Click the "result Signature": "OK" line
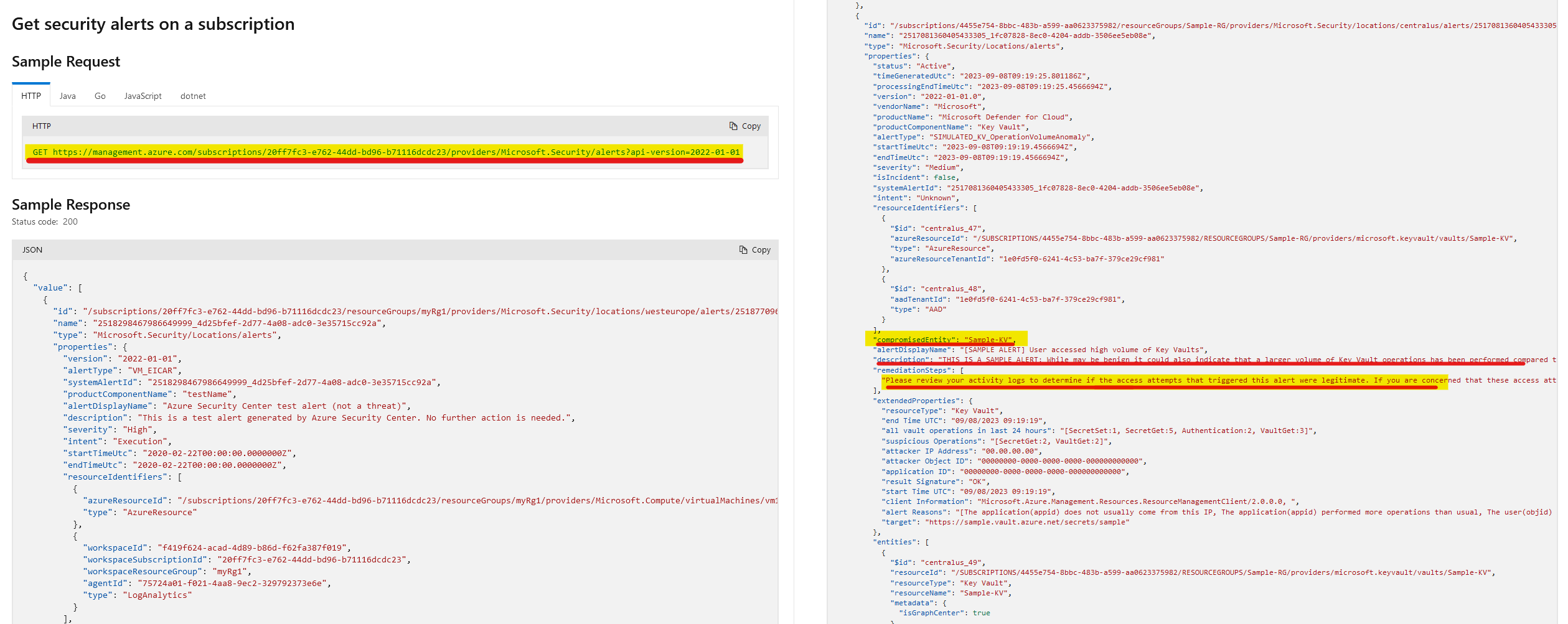 936,482
